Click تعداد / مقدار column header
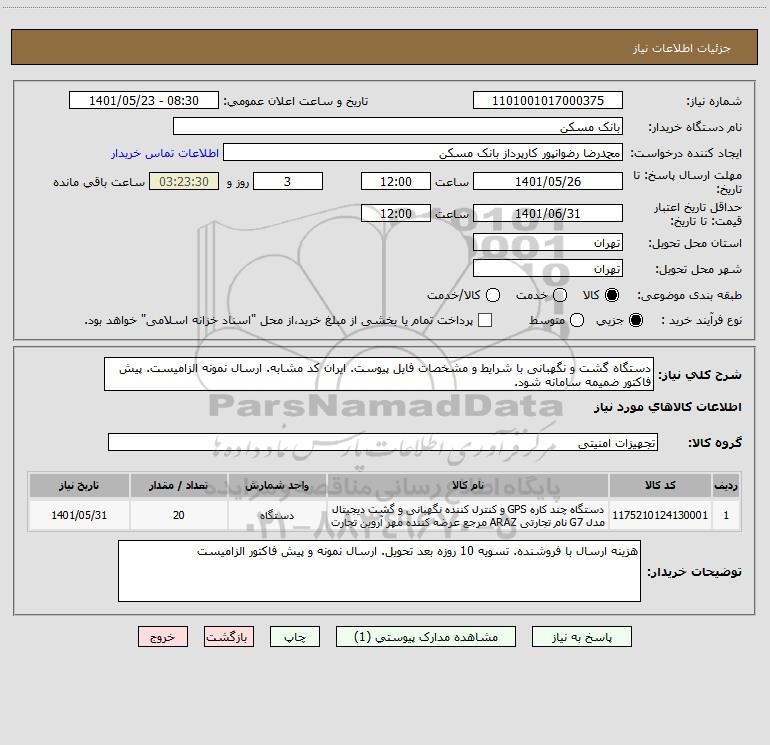The image size is (770, 745). coord(179,485)
